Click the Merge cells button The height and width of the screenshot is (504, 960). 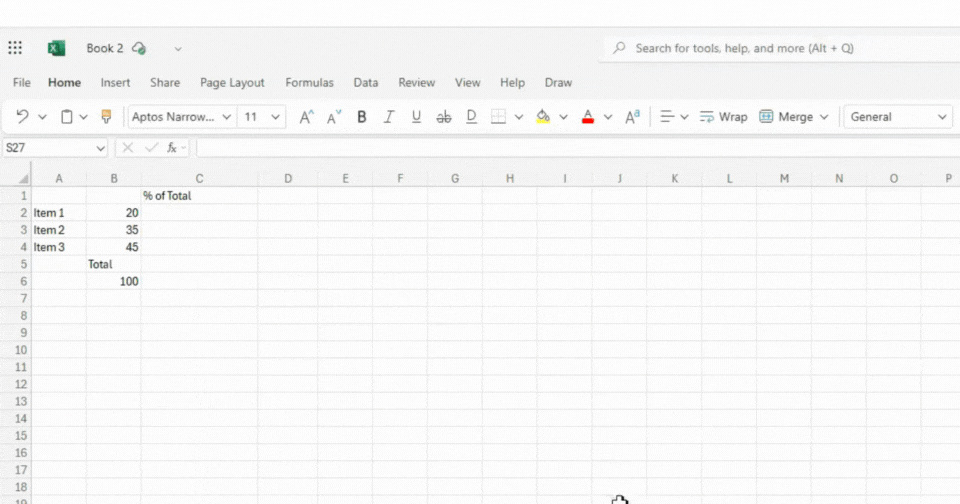[786, 116]
